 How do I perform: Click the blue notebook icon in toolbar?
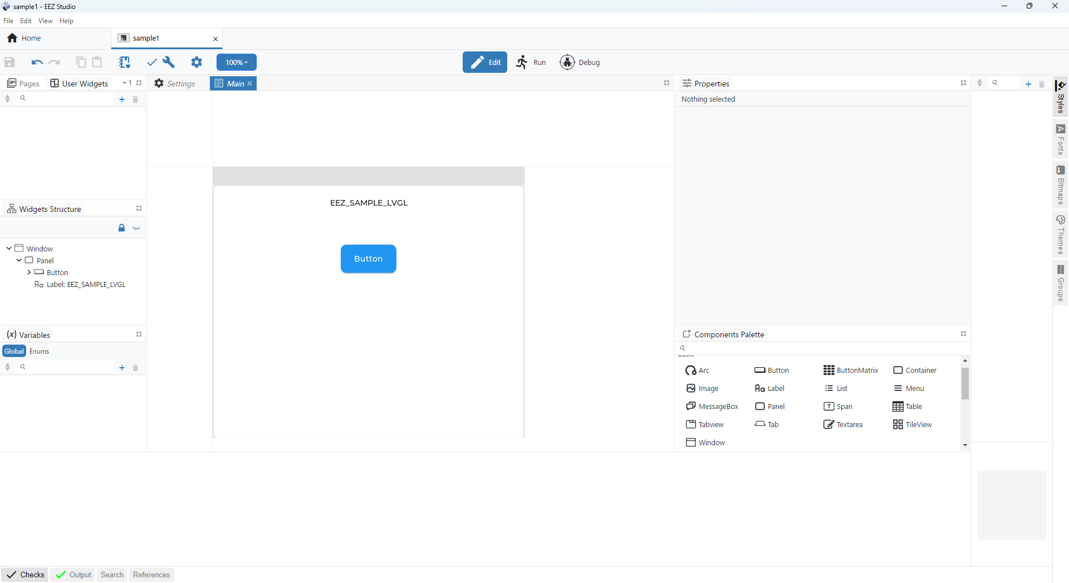point(125,62)
